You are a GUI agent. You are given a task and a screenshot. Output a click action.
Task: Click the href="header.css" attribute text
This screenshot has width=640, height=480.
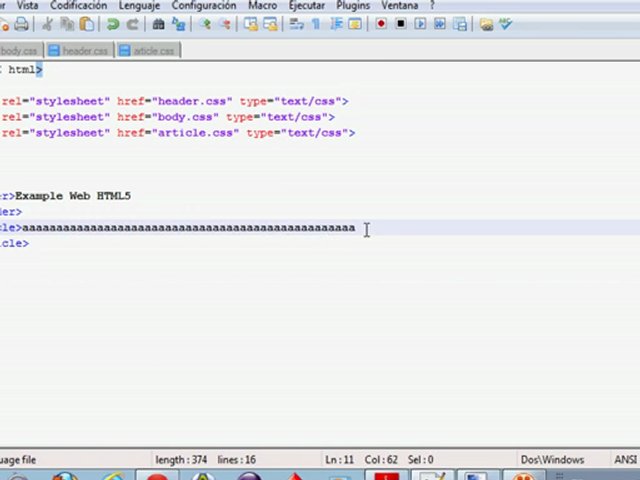click(x=175, y=101)
